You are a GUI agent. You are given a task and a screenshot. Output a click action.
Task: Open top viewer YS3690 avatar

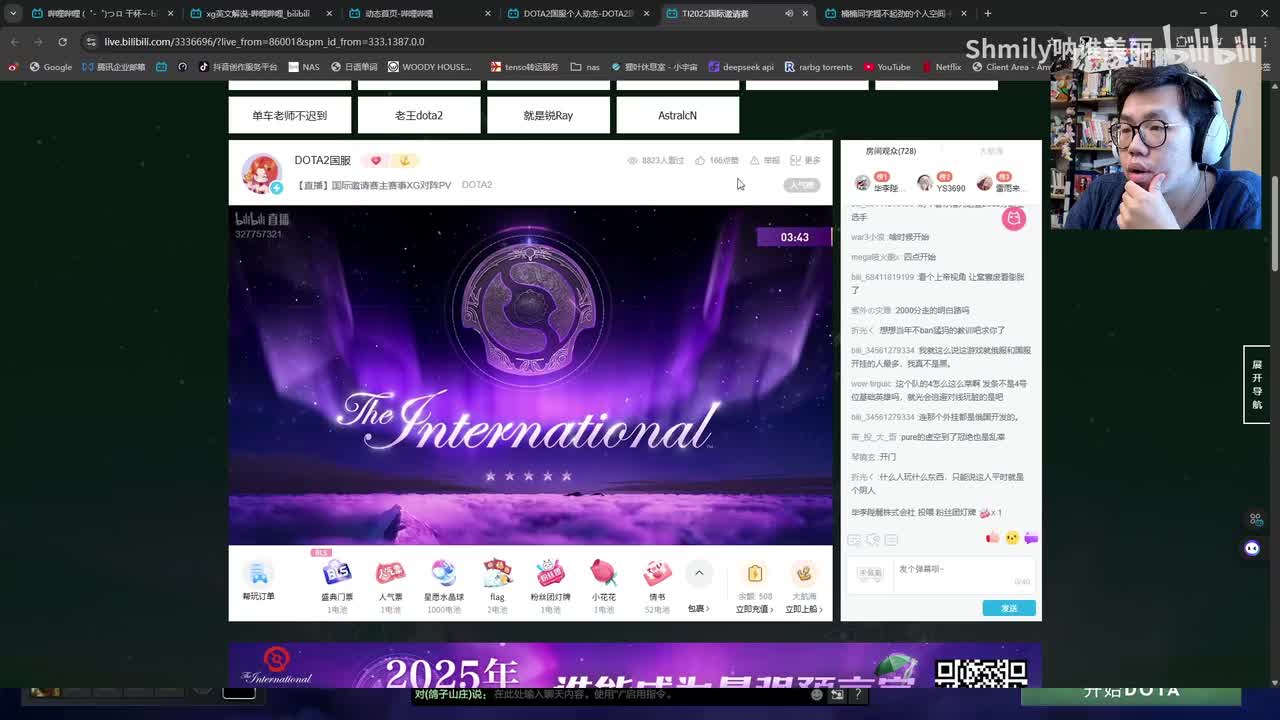click(x=925, y=183)
